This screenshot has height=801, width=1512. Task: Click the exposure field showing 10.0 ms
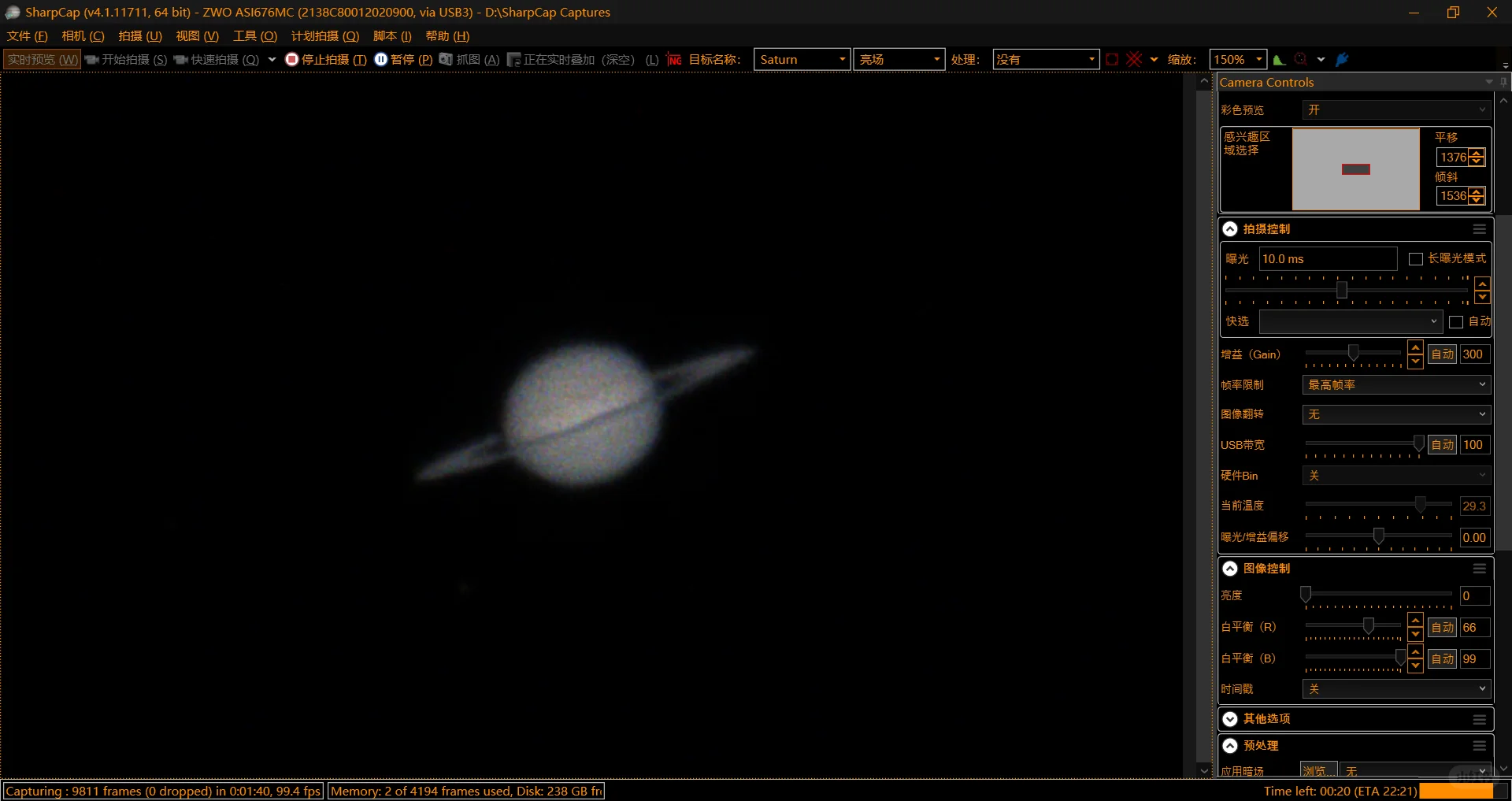[1328, 259]
